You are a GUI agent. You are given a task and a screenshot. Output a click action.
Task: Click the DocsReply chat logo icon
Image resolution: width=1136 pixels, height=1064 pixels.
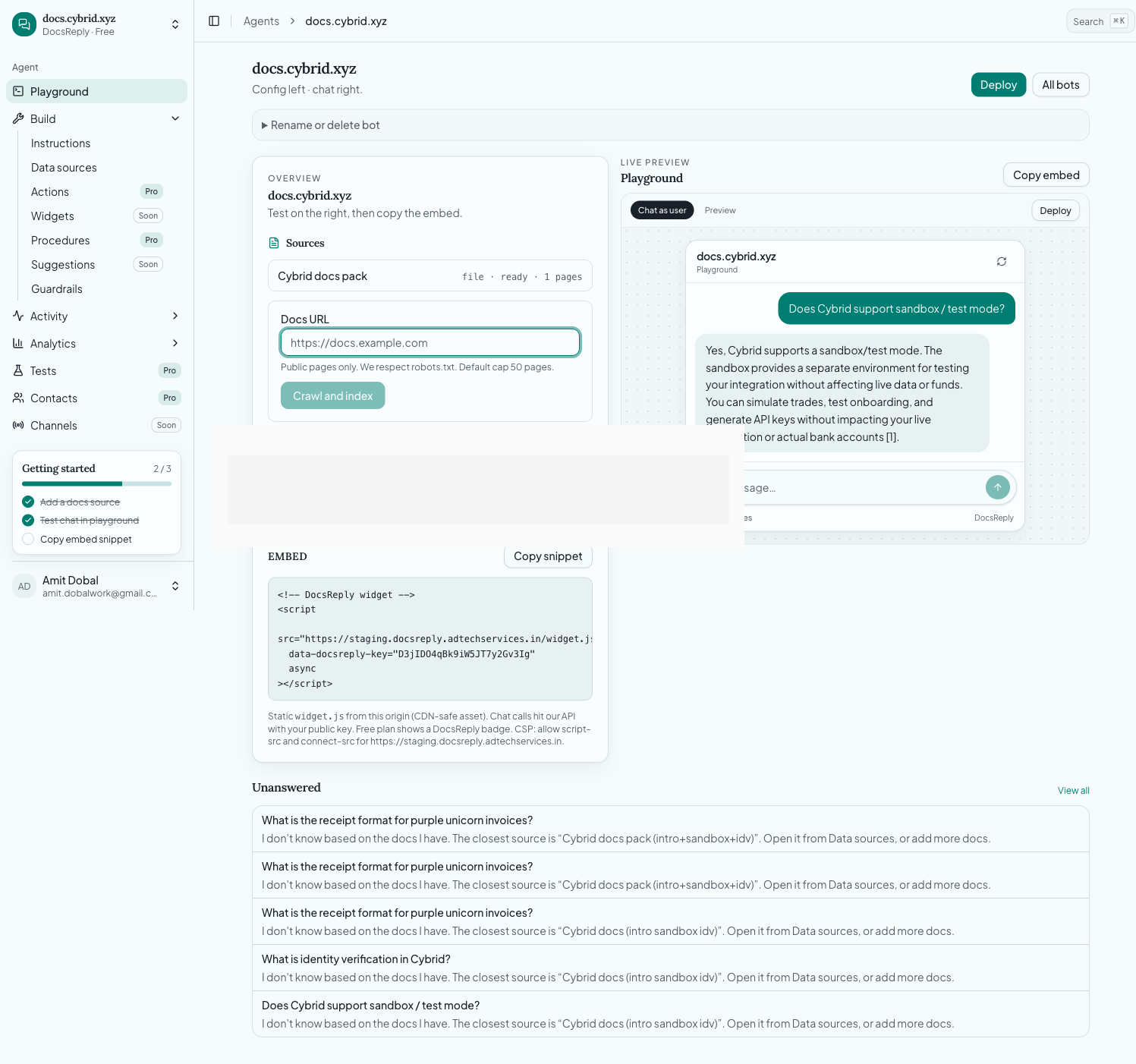24,24
